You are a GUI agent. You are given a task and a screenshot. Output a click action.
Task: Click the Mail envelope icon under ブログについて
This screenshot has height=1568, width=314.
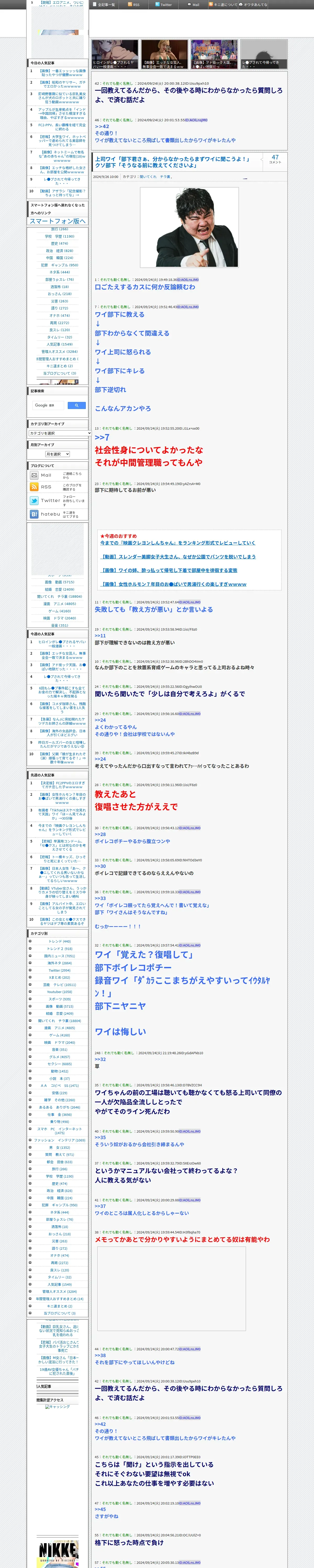point(34,475)
